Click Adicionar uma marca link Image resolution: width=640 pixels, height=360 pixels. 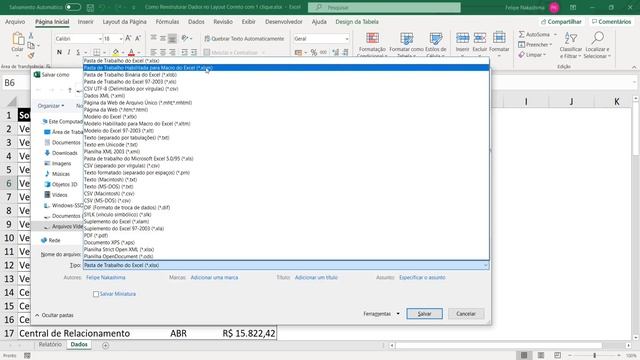click(214, 278)
